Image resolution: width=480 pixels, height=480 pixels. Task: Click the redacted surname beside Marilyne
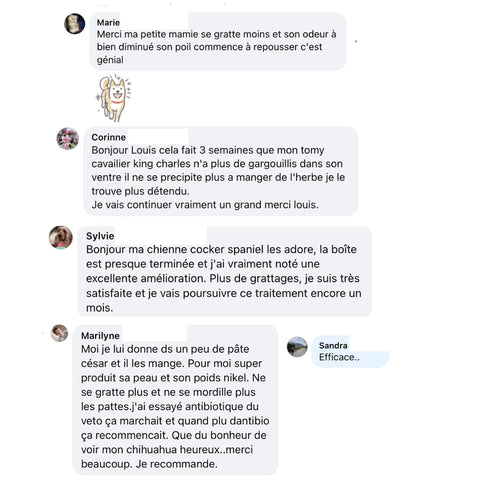pyautogui.click(x=155, y=333)
